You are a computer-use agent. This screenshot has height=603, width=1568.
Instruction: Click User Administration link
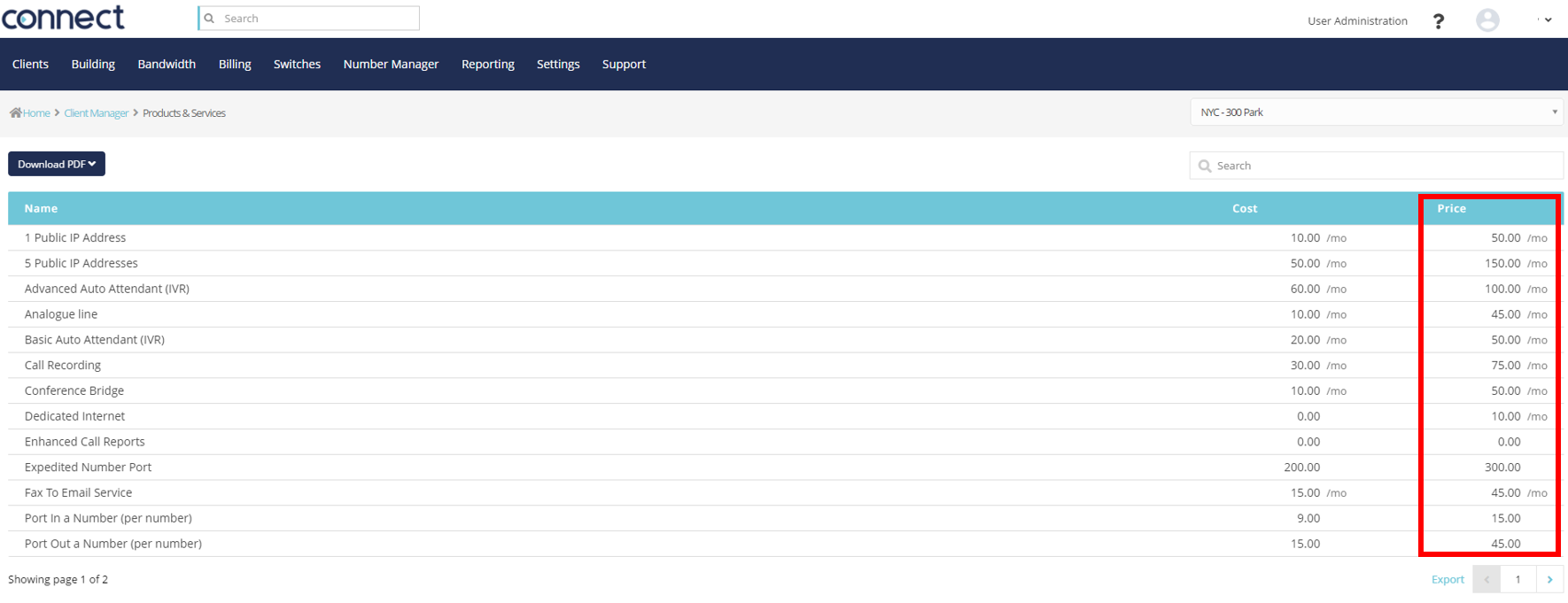[x=1357, y=21]
